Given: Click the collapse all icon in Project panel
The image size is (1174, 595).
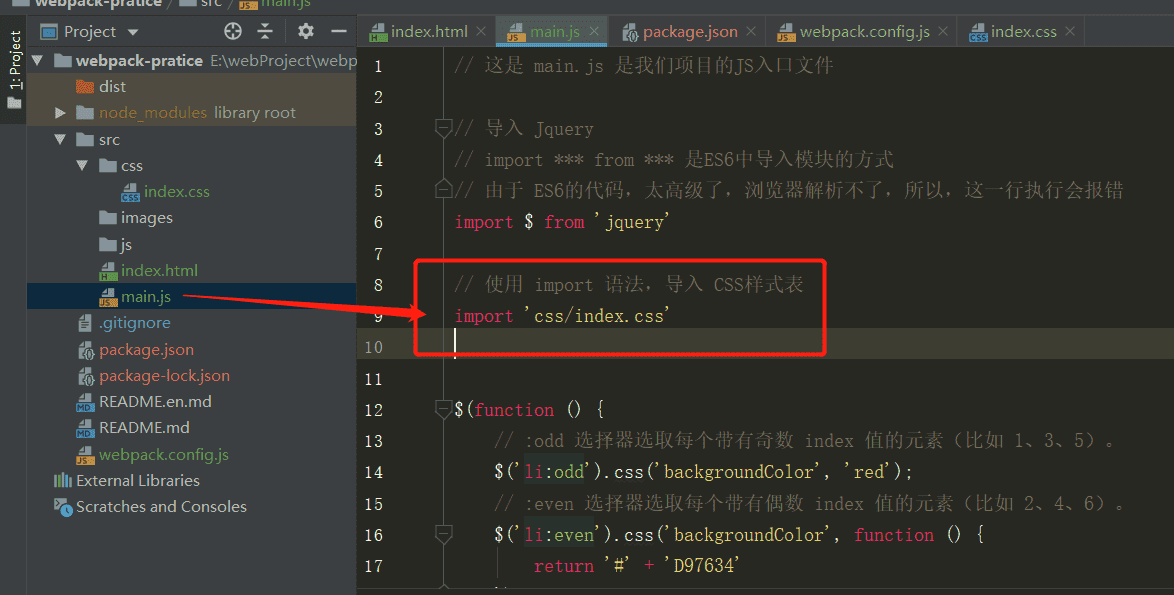Looking at the screenshot, I should coord(265,31).
